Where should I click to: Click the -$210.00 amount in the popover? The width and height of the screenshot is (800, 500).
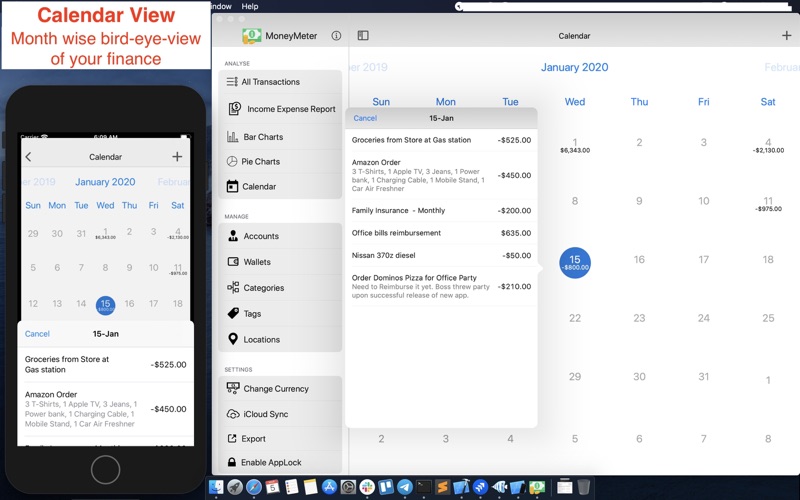click(514, 286)
